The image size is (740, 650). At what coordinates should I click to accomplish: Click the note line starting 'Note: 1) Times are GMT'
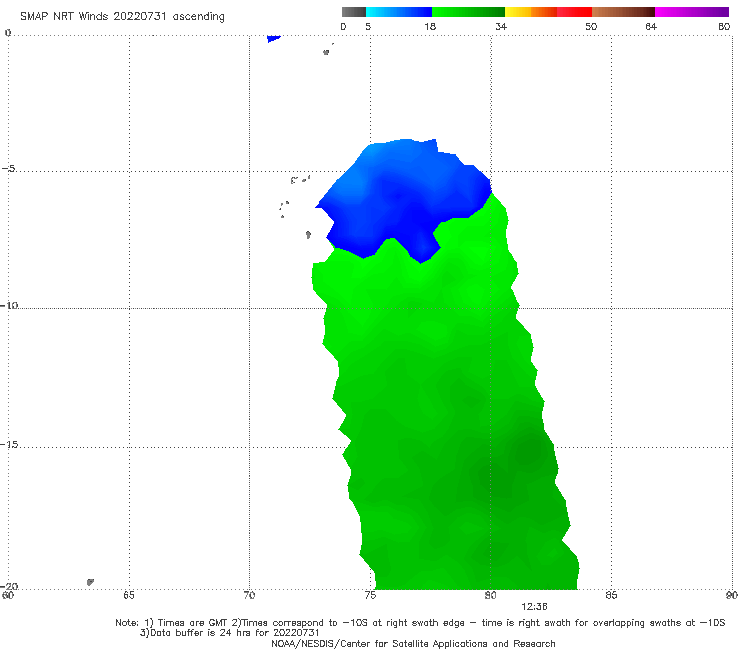coord(420,623)
